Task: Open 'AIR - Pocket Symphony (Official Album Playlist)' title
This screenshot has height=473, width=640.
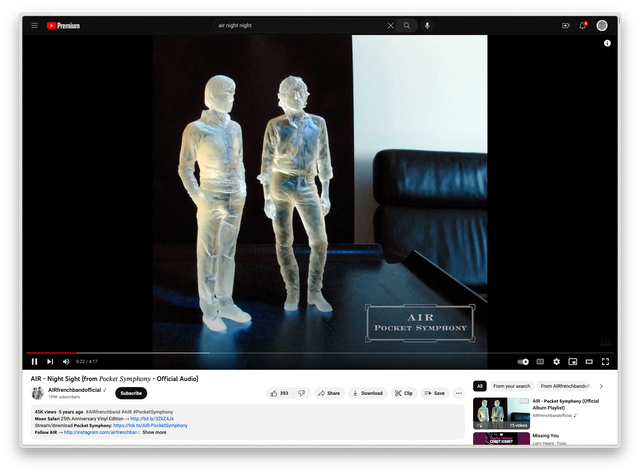Action: pos(566,404)
